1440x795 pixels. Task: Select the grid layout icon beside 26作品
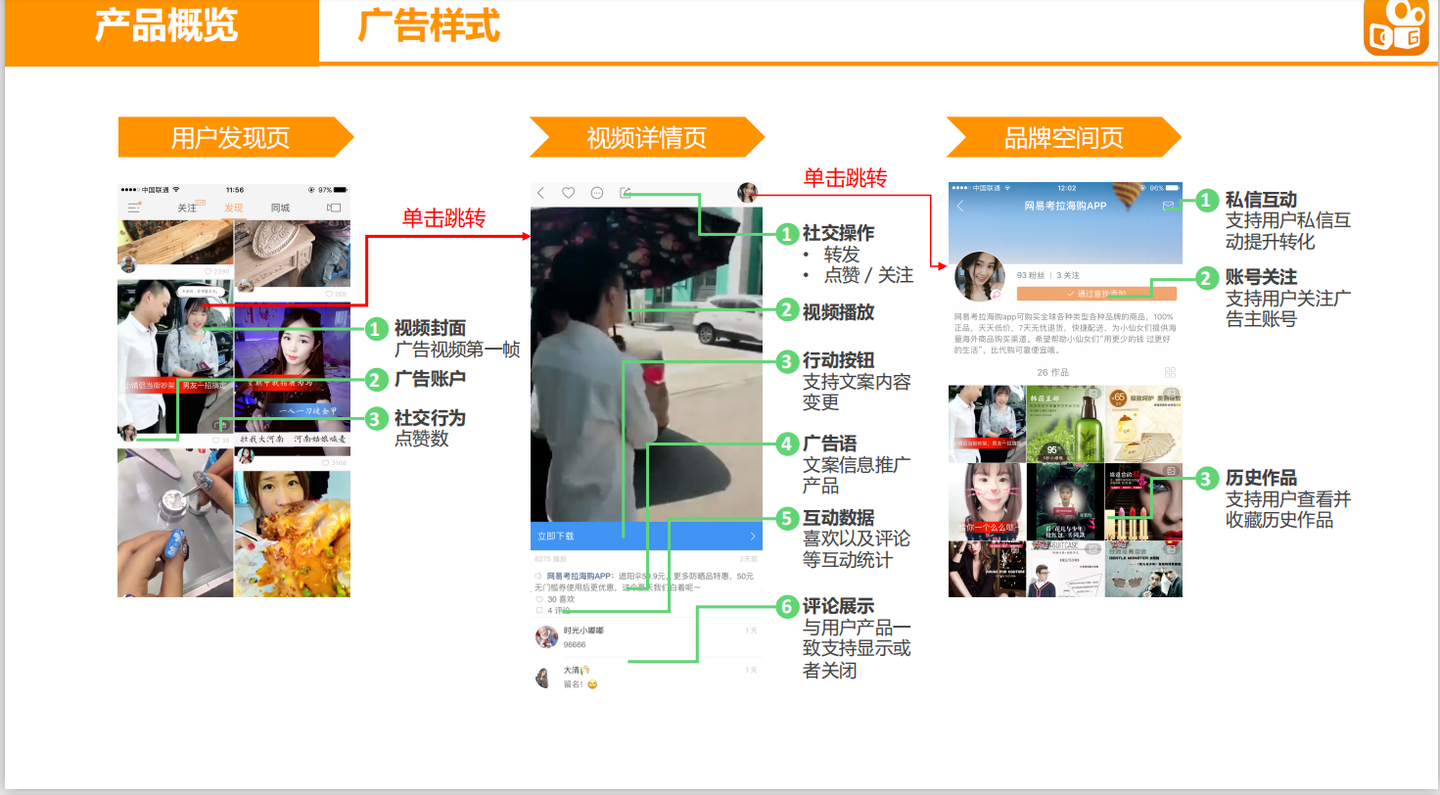tap(1172, 371)
